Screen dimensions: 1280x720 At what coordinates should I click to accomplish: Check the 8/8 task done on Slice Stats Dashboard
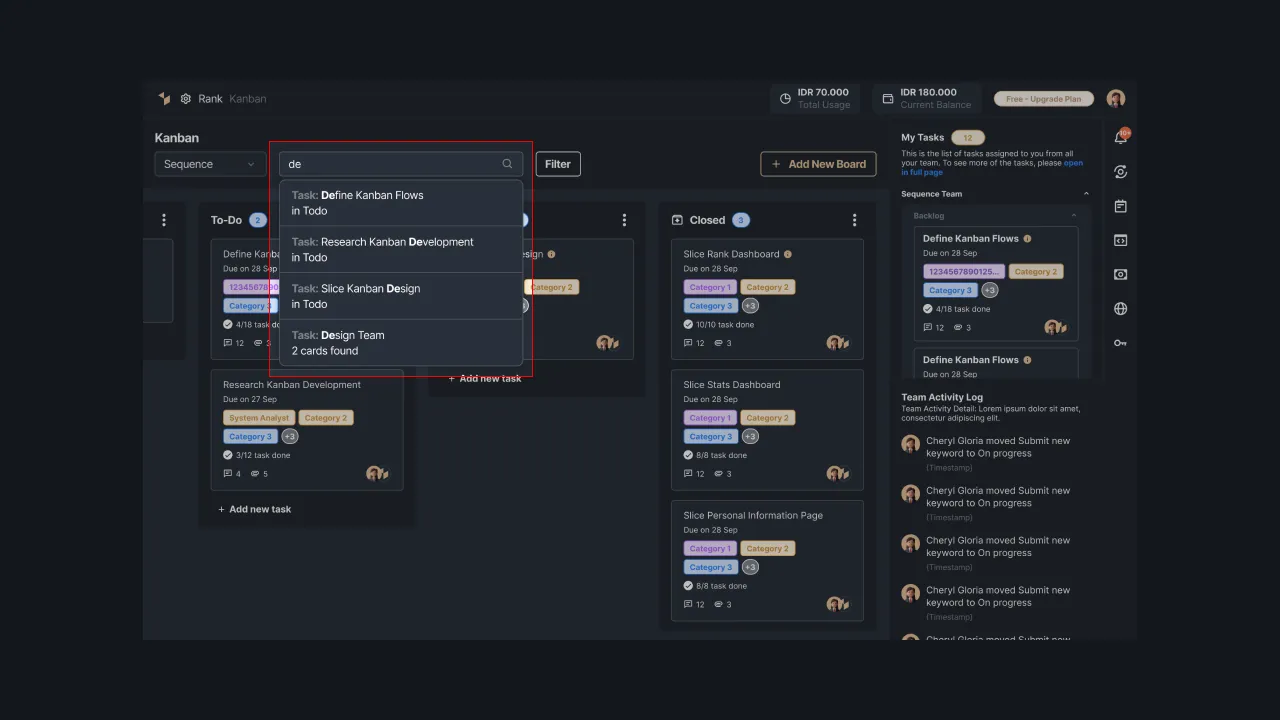(x=687, y=455)
